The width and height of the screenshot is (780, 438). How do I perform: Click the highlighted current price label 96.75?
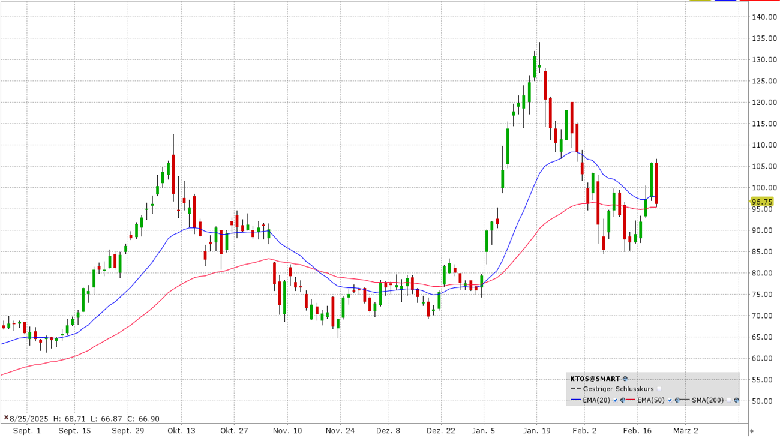click(x=760, y=201)
